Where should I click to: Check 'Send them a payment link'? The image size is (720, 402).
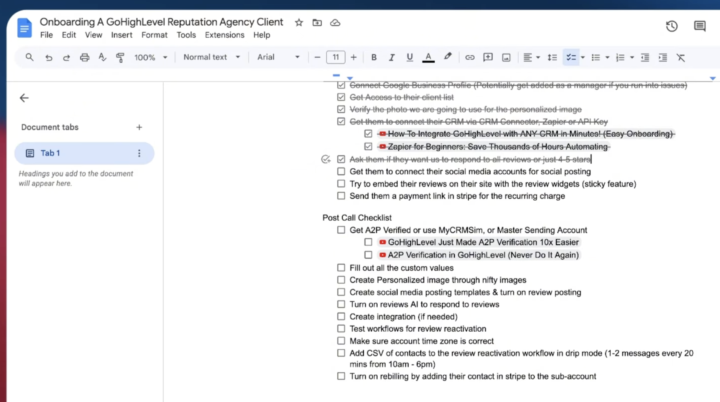pos(341,196)
